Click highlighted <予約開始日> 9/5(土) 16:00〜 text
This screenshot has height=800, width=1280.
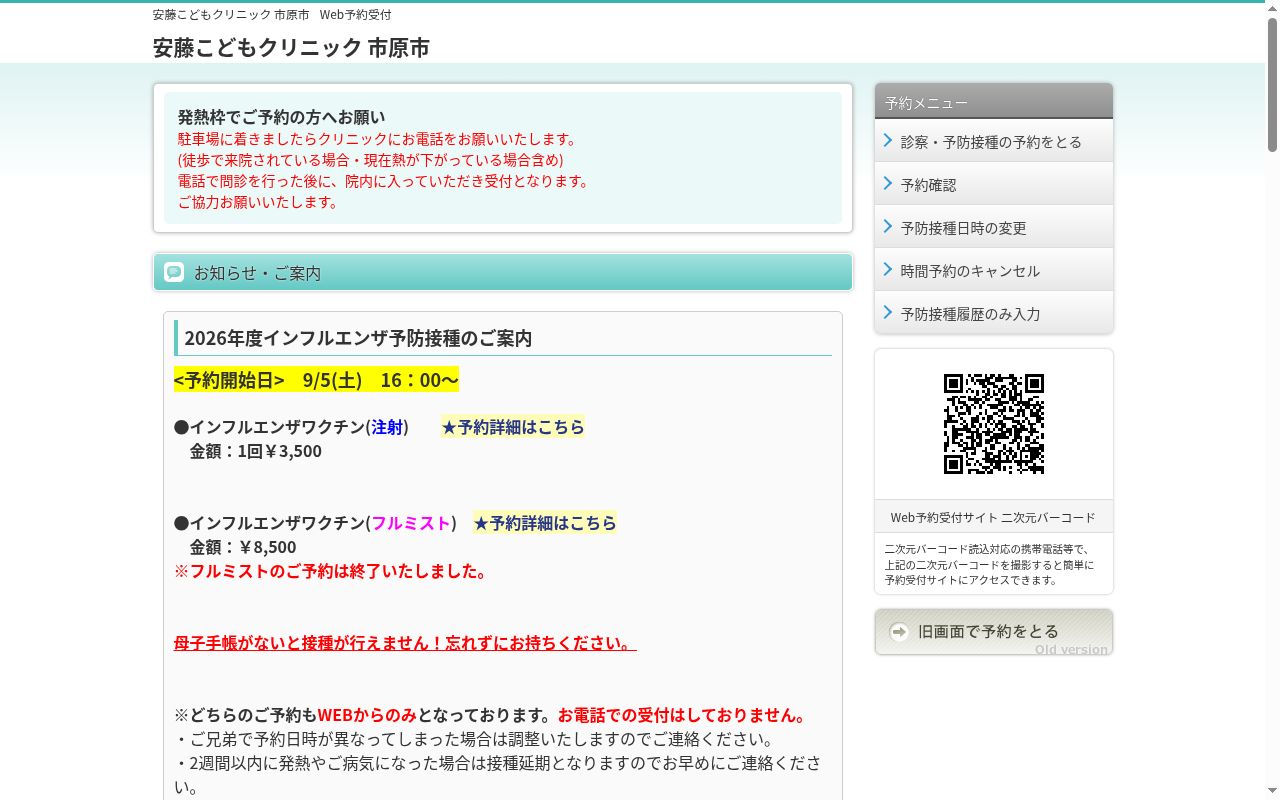pos(316,380)
